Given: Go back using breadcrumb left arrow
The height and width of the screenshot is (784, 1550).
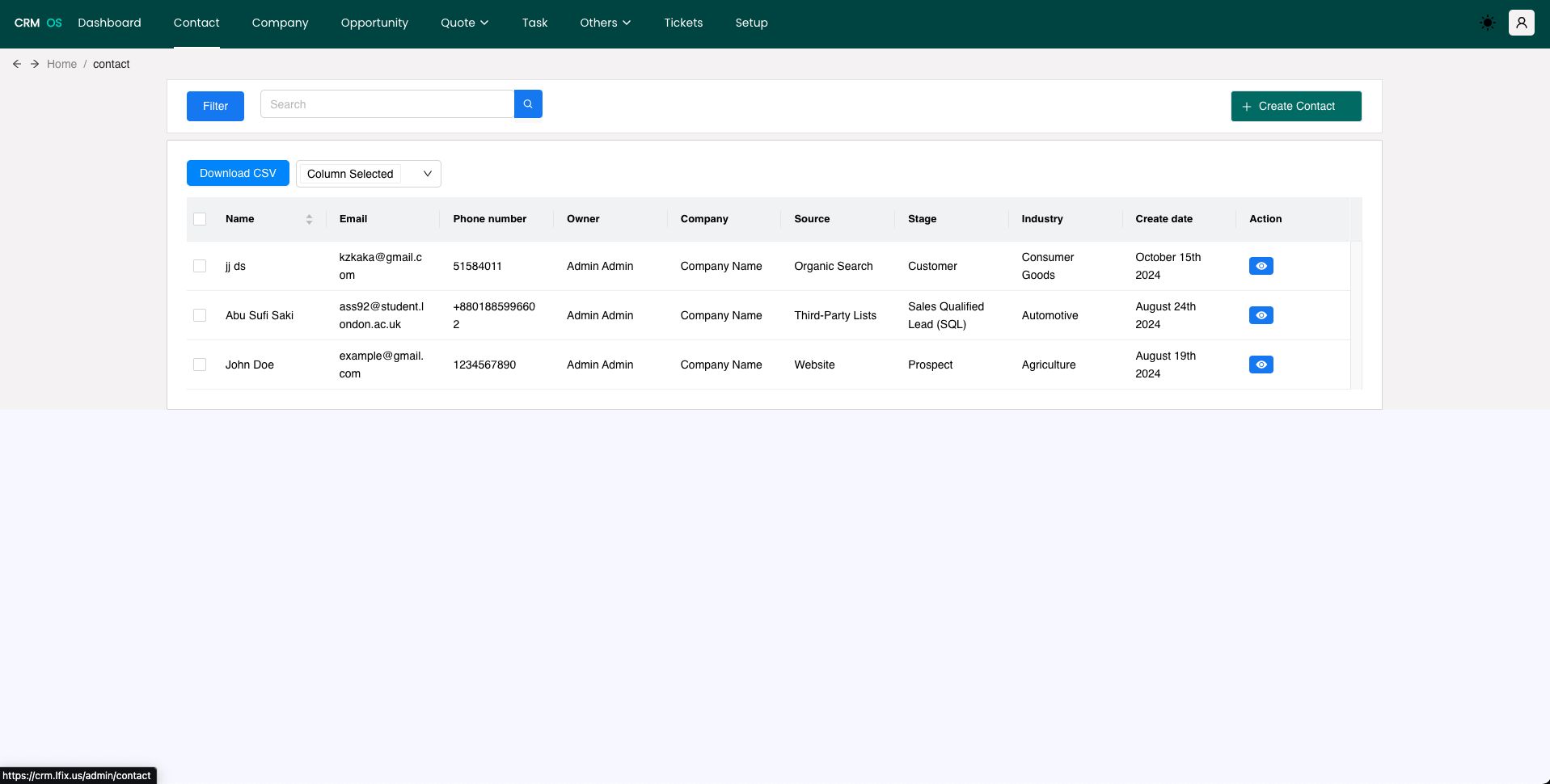Looking at the screenshot, I should click(17, 64).
